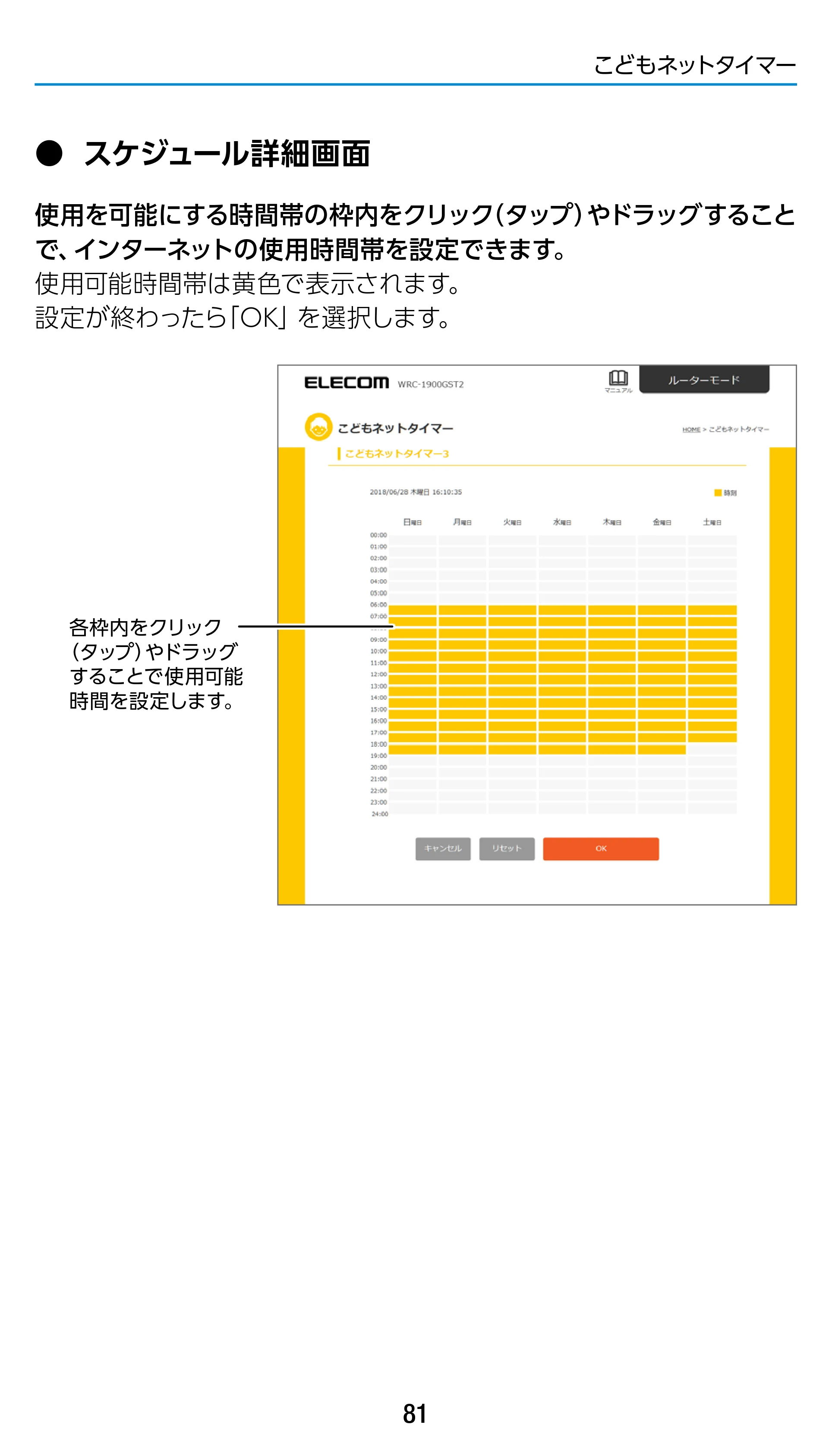Click the キャンセル button

pyautogui.click(x=443, y=849)
